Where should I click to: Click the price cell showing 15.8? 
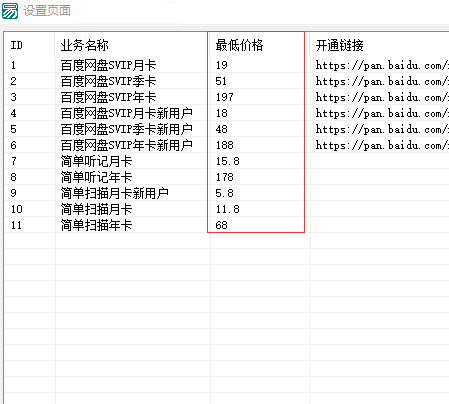260,161
